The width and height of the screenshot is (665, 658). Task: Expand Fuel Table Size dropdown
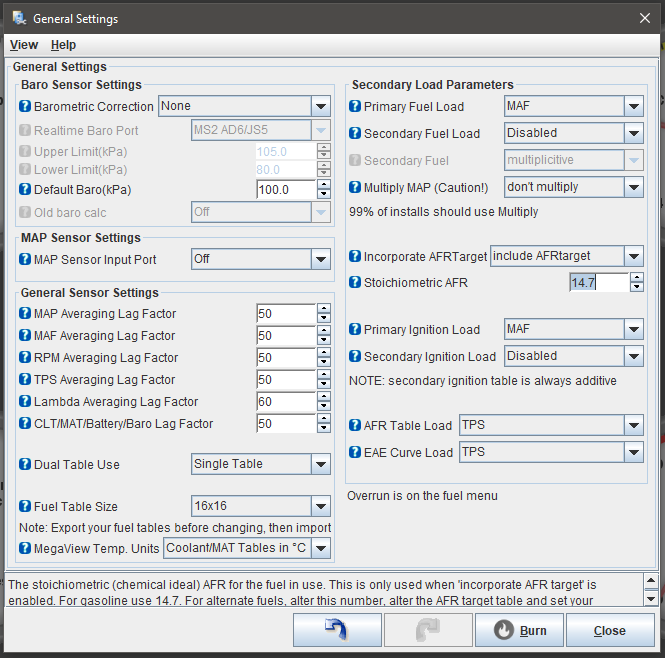click(321, 506)
